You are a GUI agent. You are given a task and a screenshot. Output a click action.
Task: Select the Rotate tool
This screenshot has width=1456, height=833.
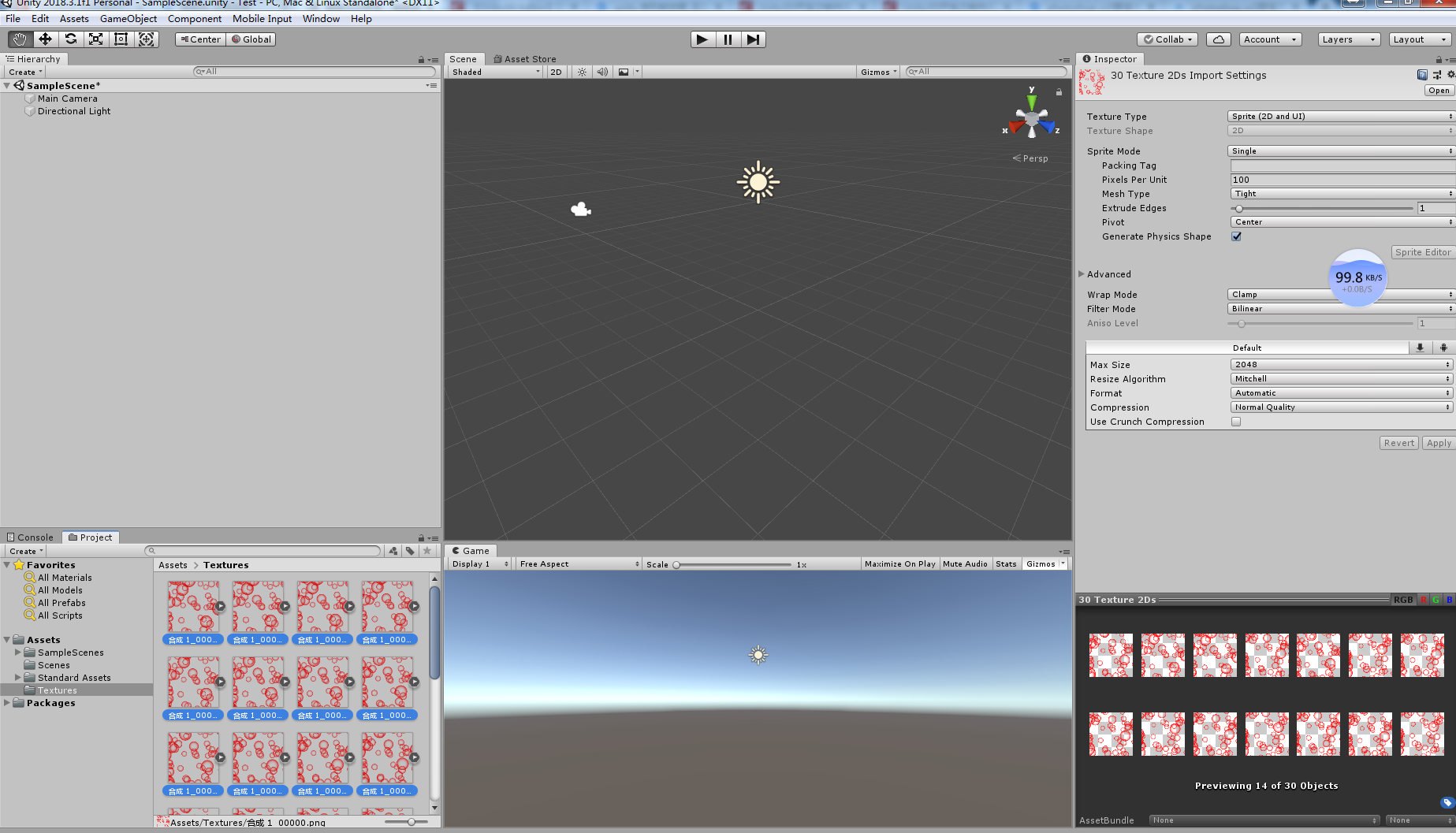70,39
